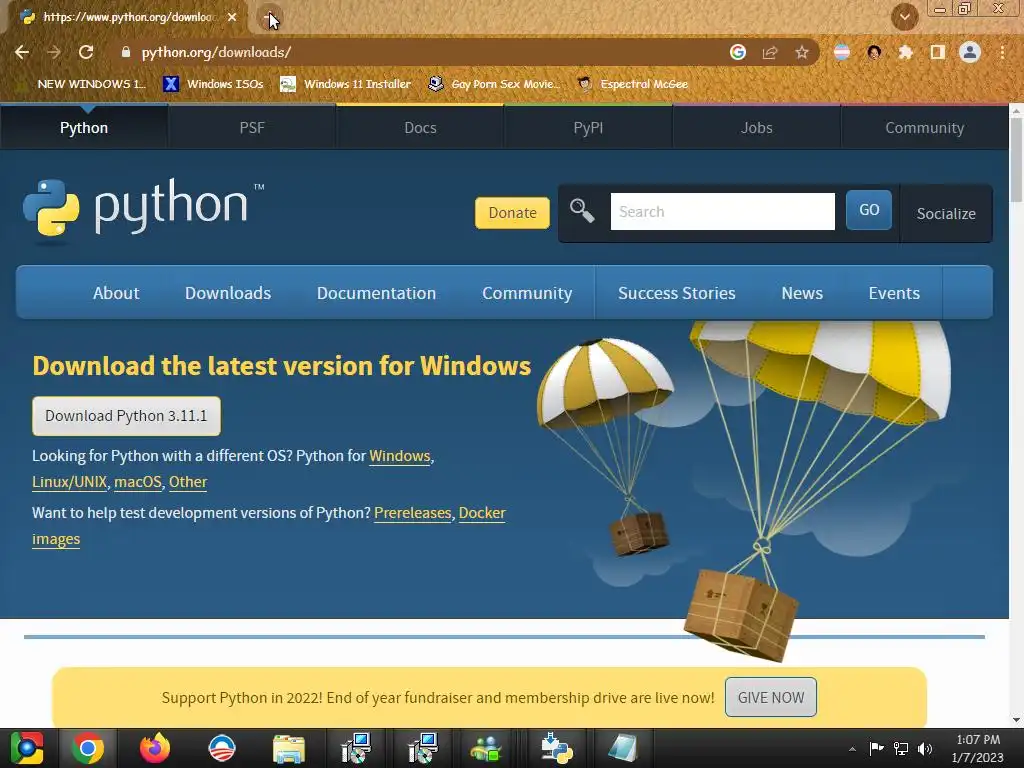The width and height of the screenshot is (1024, 768).
Task: Toggle the browser side panel icon
Action: [x=938, y=52]
